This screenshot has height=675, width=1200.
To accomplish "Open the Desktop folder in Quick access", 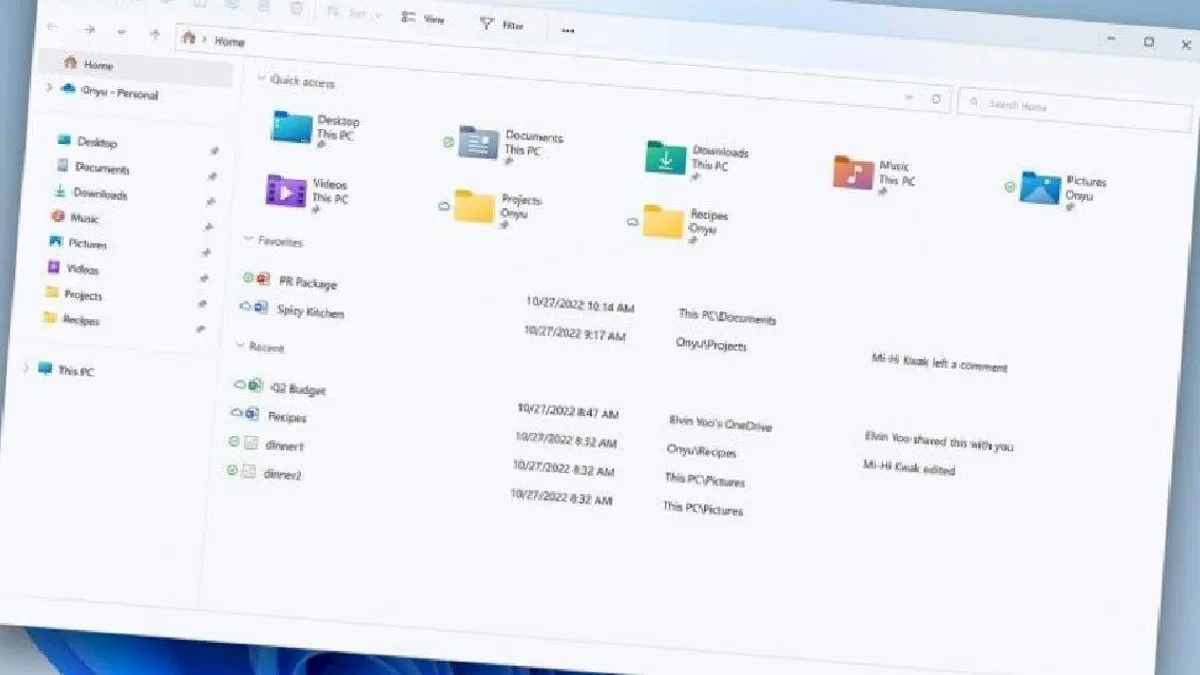I will [316, 128].
